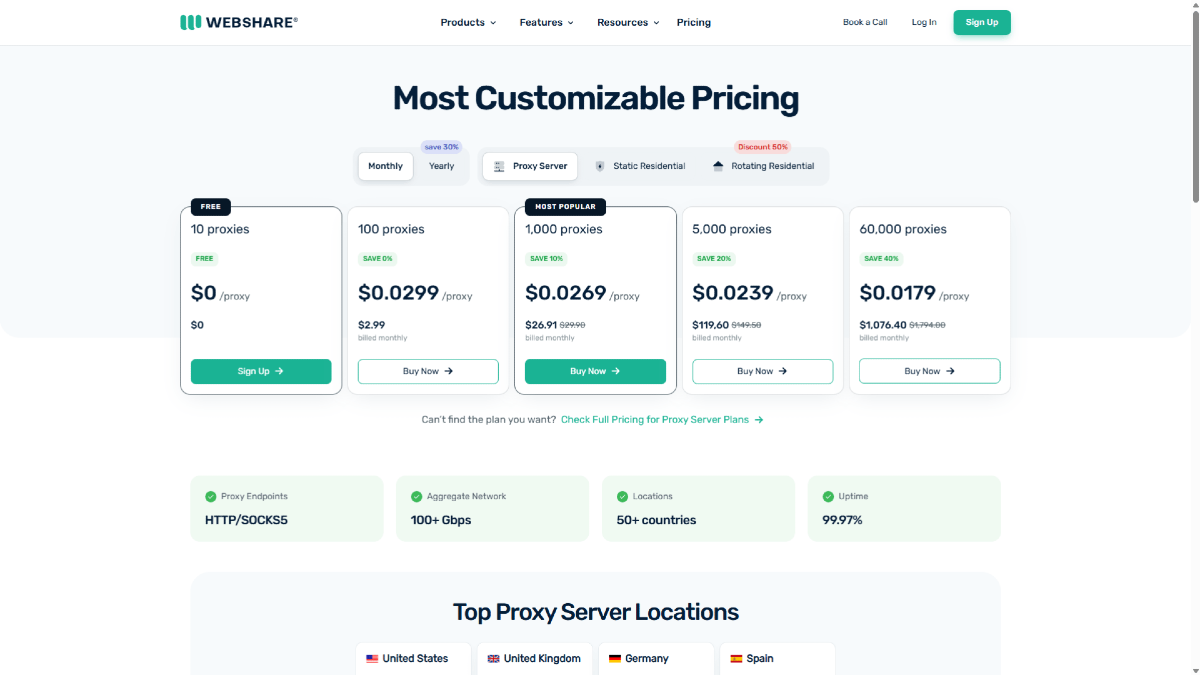Viewport: 1200px width, 675px height.
Task: Click the '$0.0269' per proxy price
Action: (565, 293)
